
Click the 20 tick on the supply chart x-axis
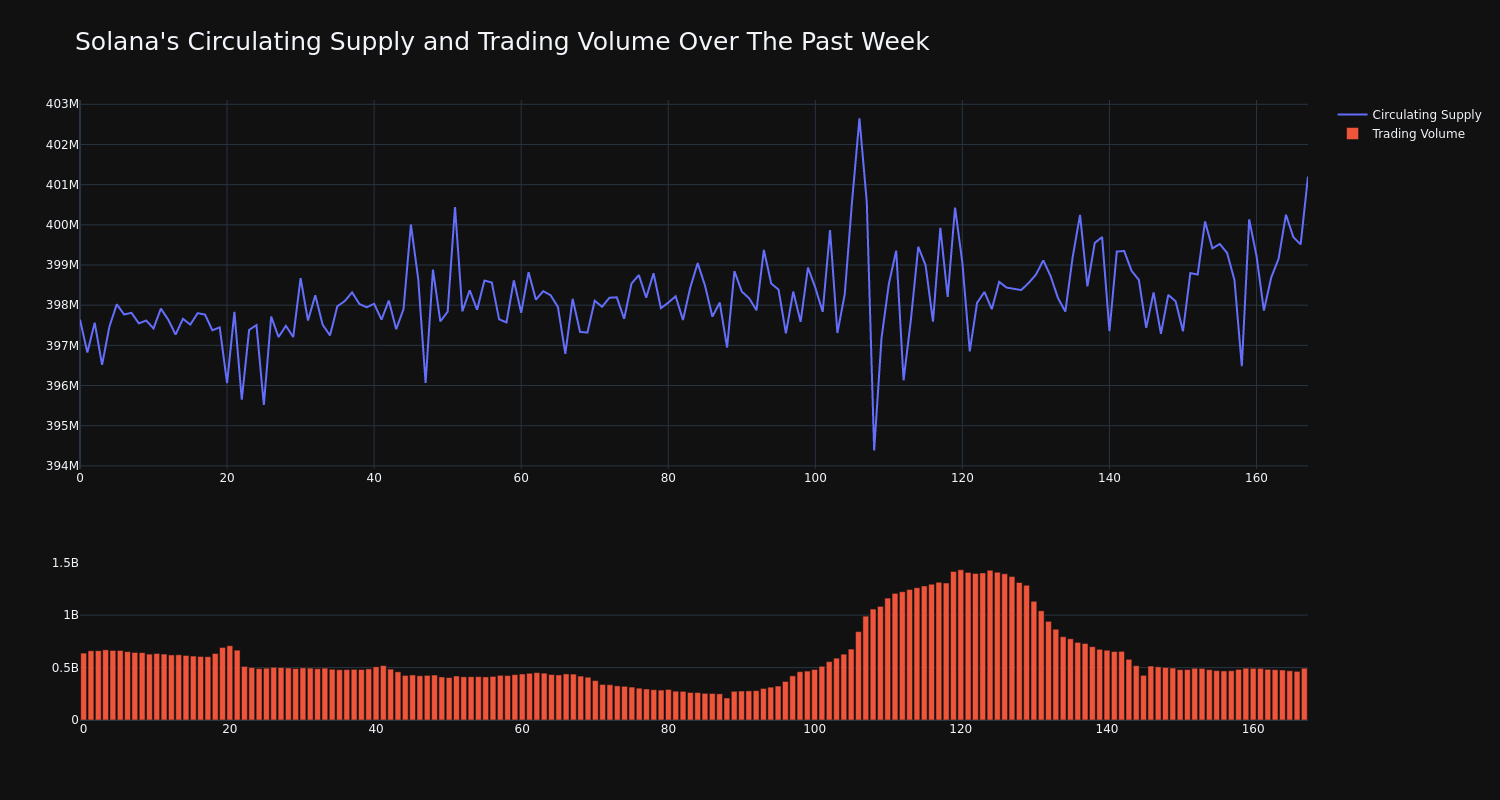pyautogui.click(x=227, y=478)
